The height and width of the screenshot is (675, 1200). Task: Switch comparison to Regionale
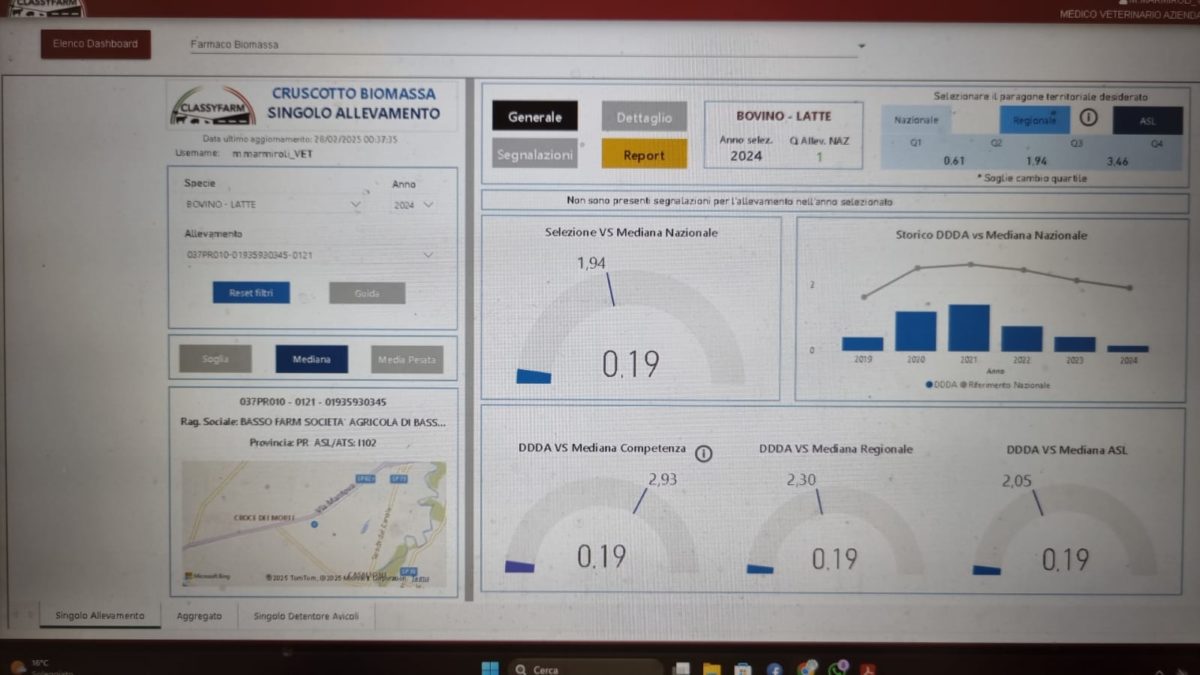click(x=1034, y=120)
